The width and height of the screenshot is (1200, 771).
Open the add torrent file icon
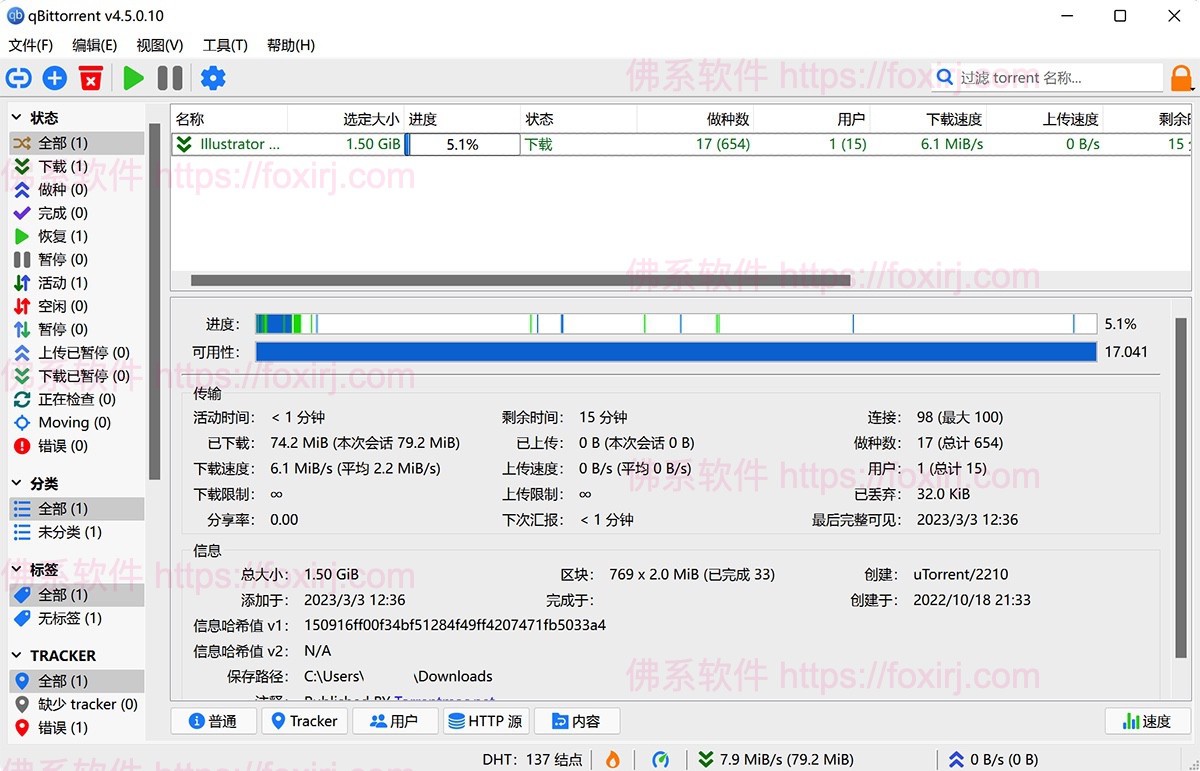[54, 78]
